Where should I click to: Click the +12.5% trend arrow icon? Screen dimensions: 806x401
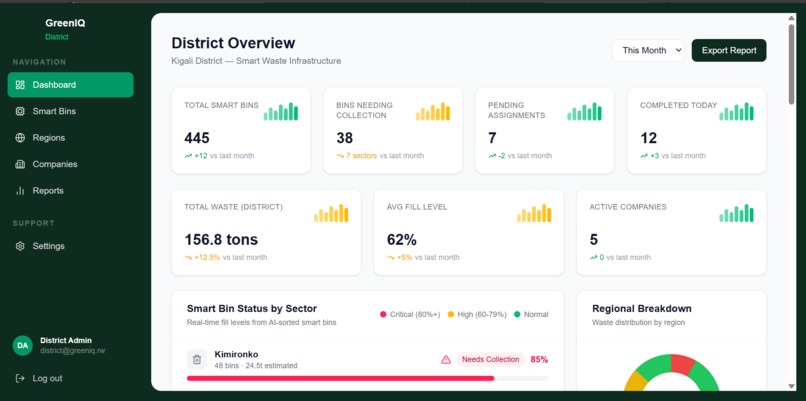point(188,258)
